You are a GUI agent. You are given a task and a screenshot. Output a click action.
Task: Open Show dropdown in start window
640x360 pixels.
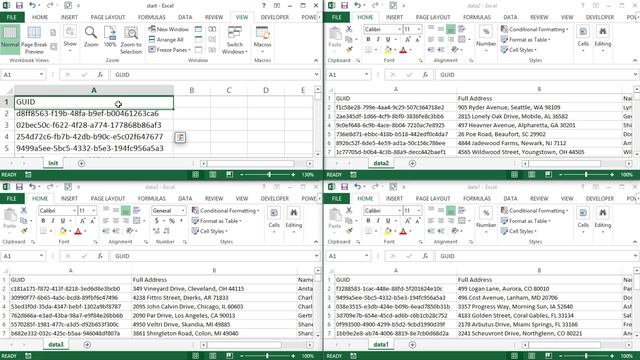click(x=70, y=38)
